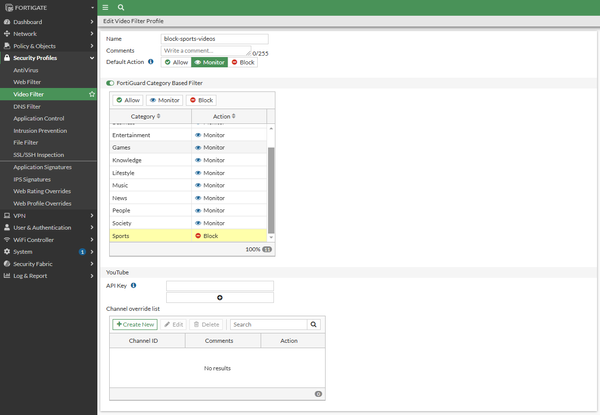600x415 pixels.
Task: Click the WiFi Controller signal icon
Action: click(x=7, y=240)
